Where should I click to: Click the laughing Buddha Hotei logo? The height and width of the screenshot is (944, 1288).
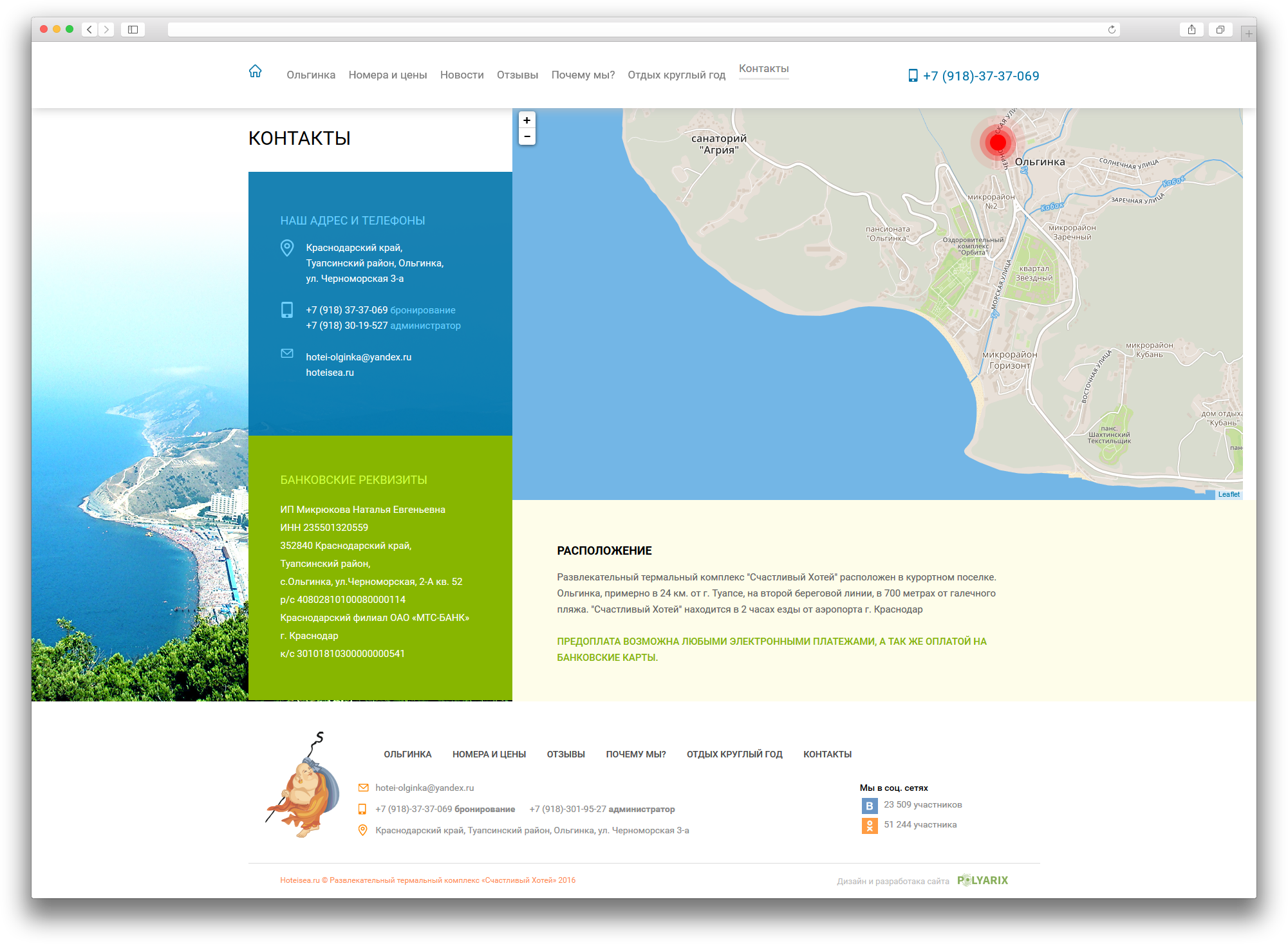303,785
